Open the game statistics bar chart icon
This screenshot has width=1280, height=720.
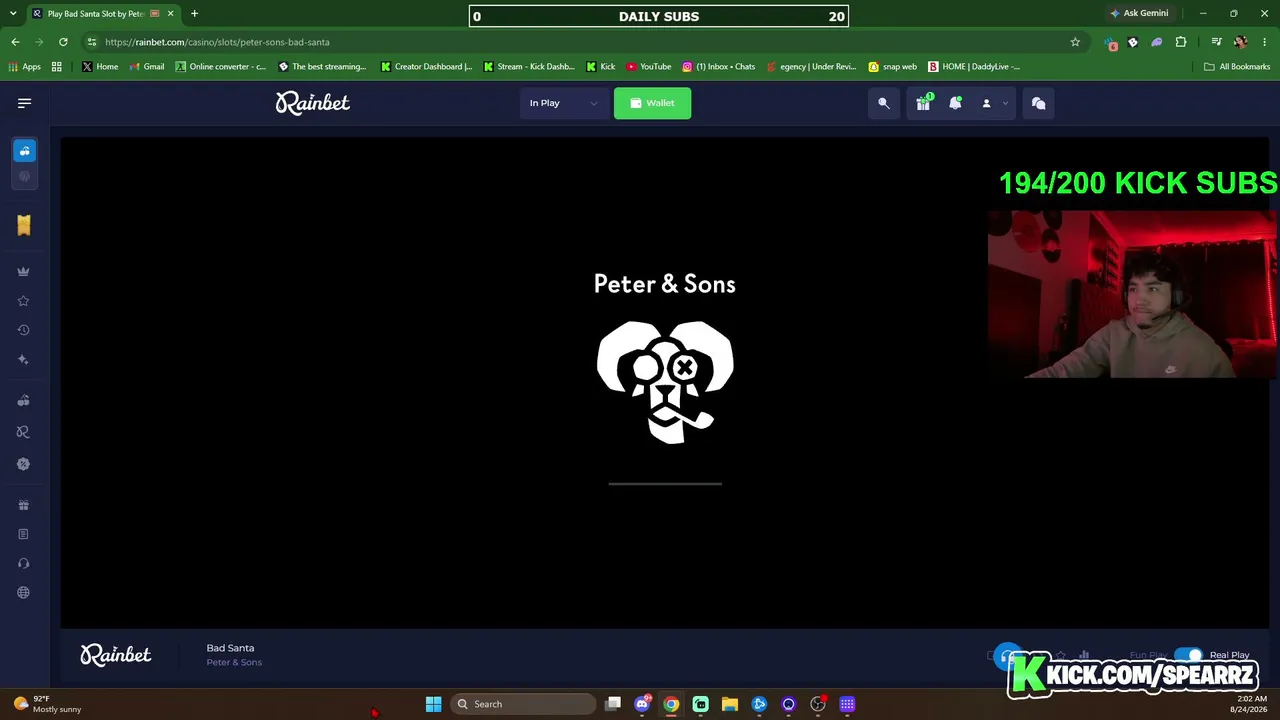(1084, 656)
